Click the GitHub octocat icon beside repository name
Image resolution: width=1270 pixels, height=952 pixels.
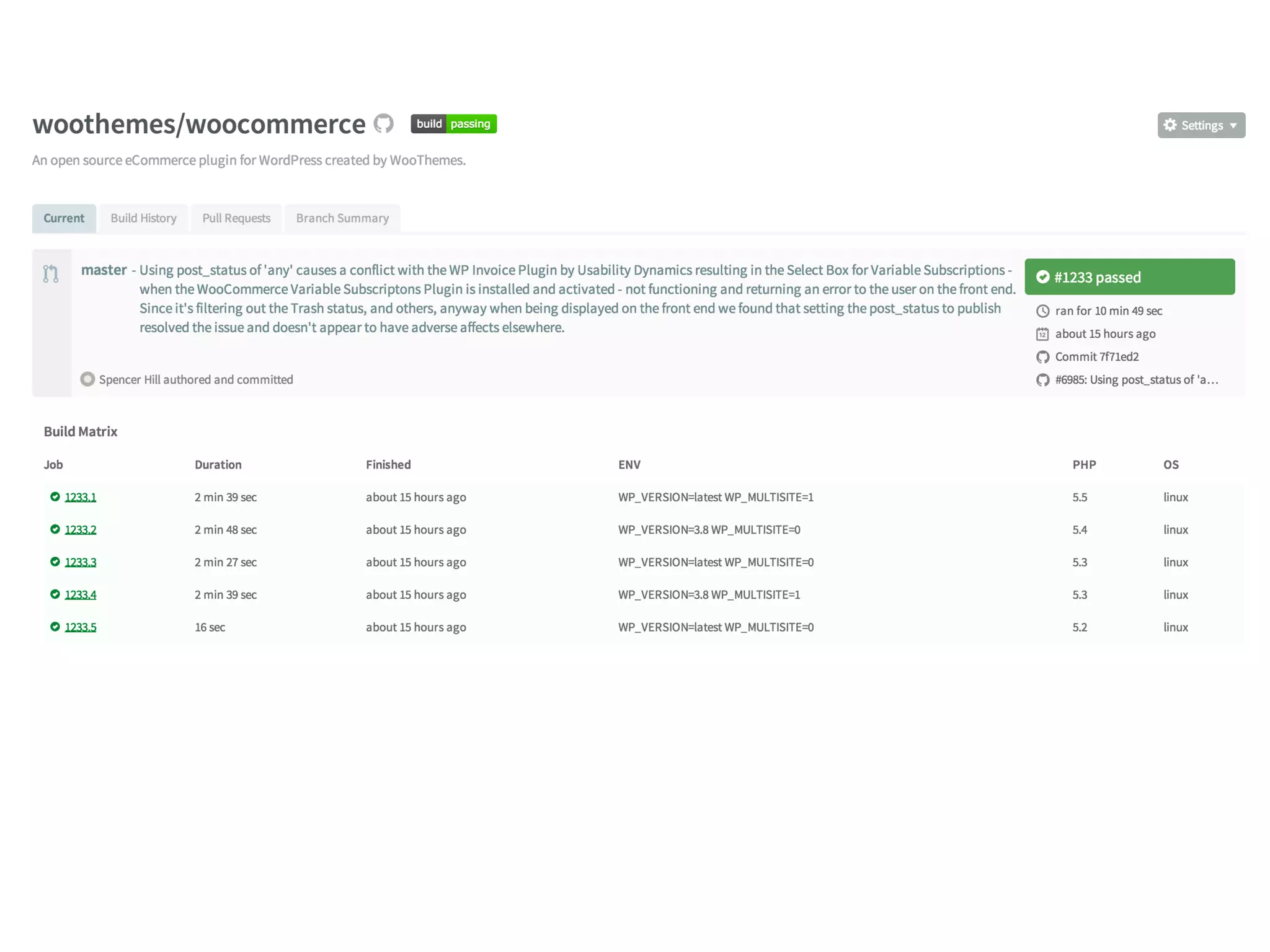[x=383, y=123]
